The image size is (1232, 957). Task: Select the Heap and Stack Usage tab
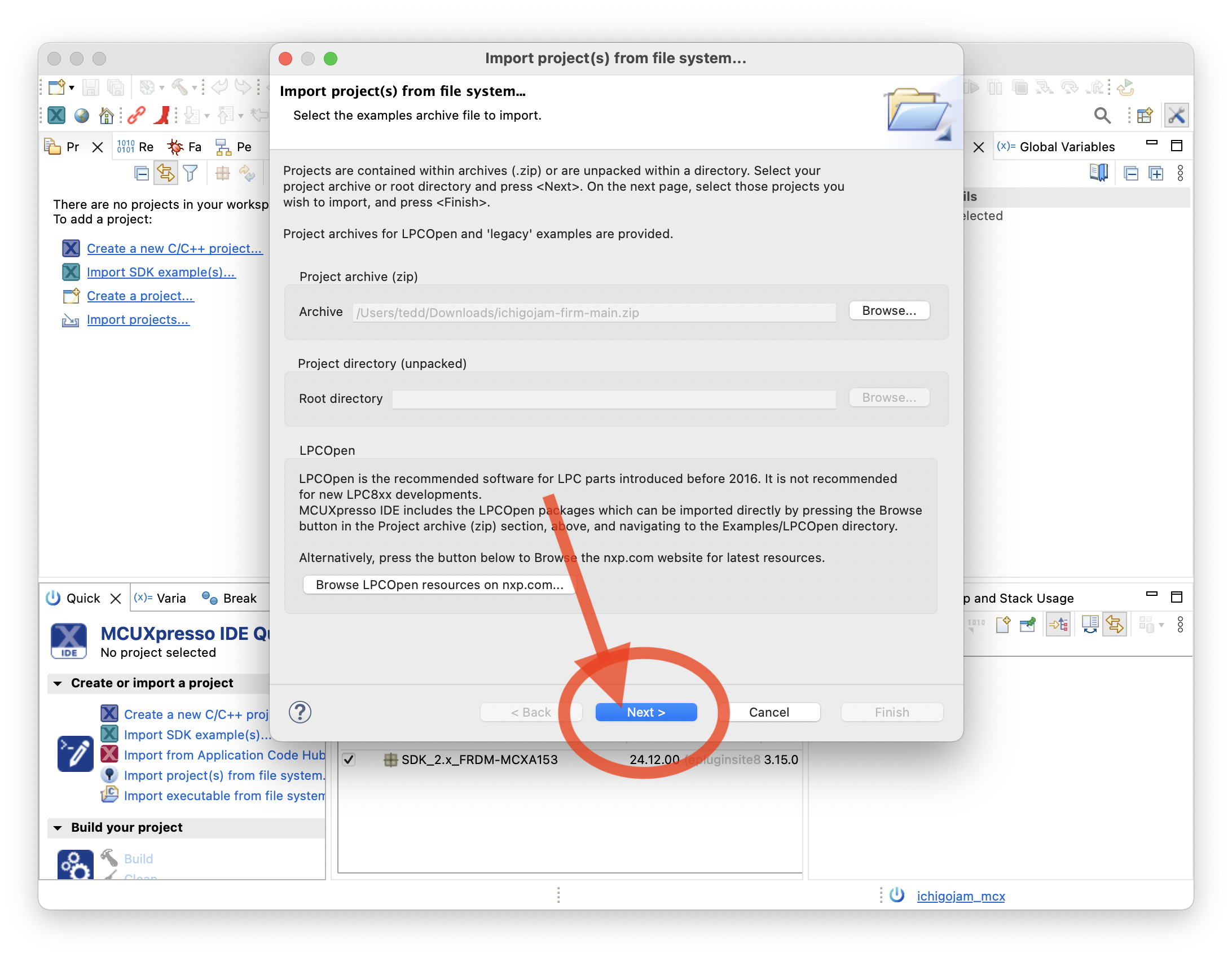(x=1019, y=598)
